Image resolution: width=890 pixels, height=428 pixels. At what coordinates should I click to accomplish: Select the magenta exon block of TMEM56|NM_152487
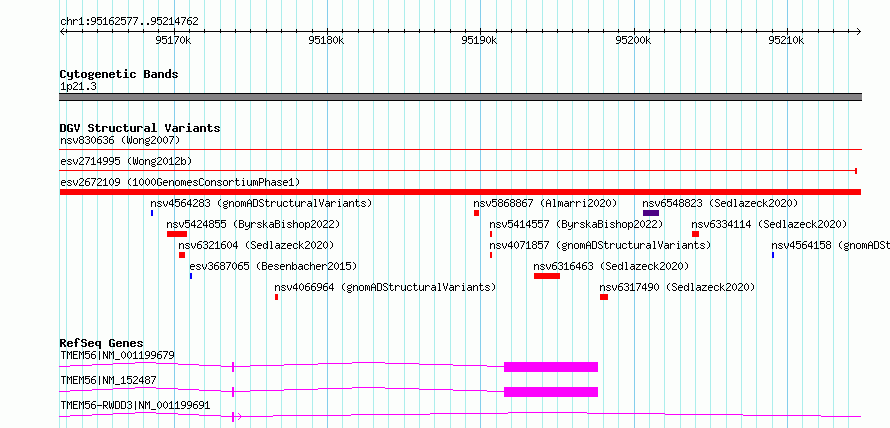coord(551,392)
